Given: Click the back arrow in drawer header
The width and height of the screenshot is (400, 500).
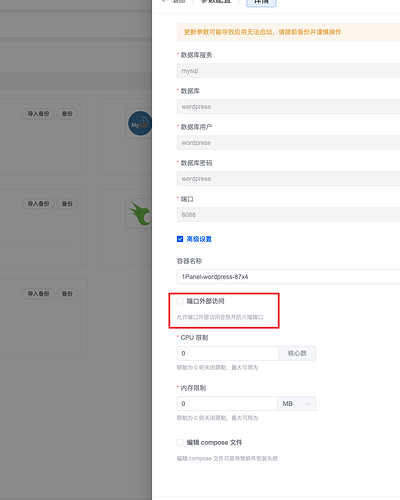Looking at the screenshot, I should pos(164,1).
